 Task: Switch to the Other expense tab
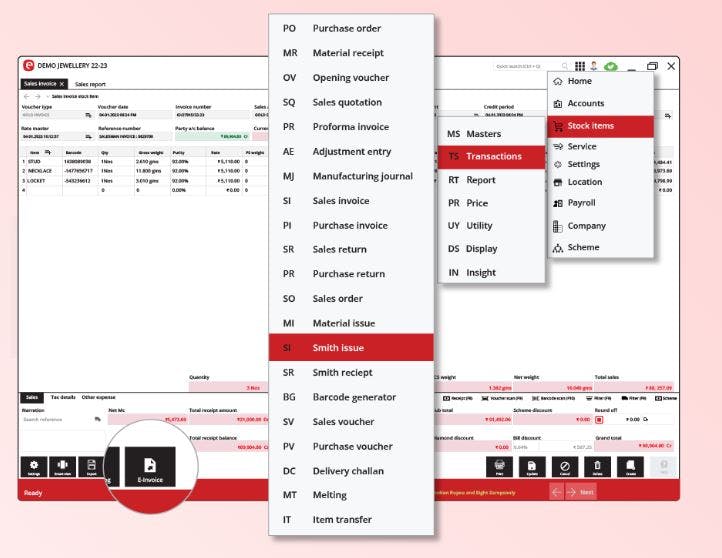click(x=99, y=397)
